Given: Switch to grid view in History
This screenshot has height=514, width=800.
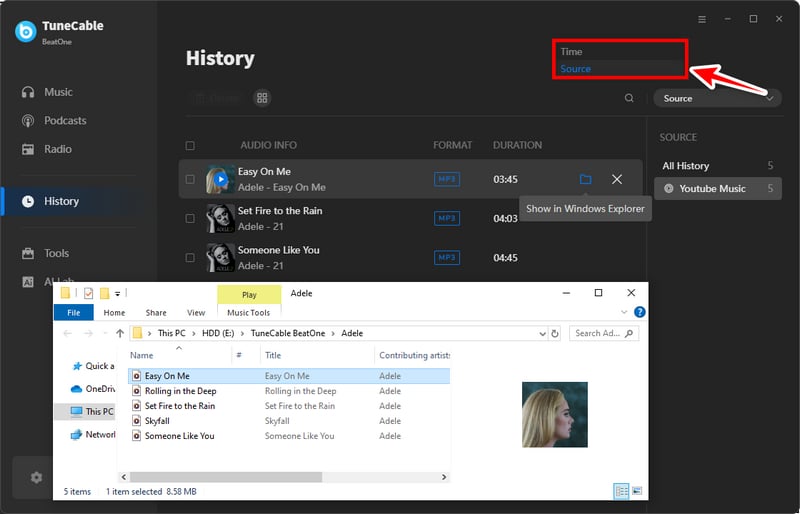Looking at the screenshot, I should pos(262,97).
